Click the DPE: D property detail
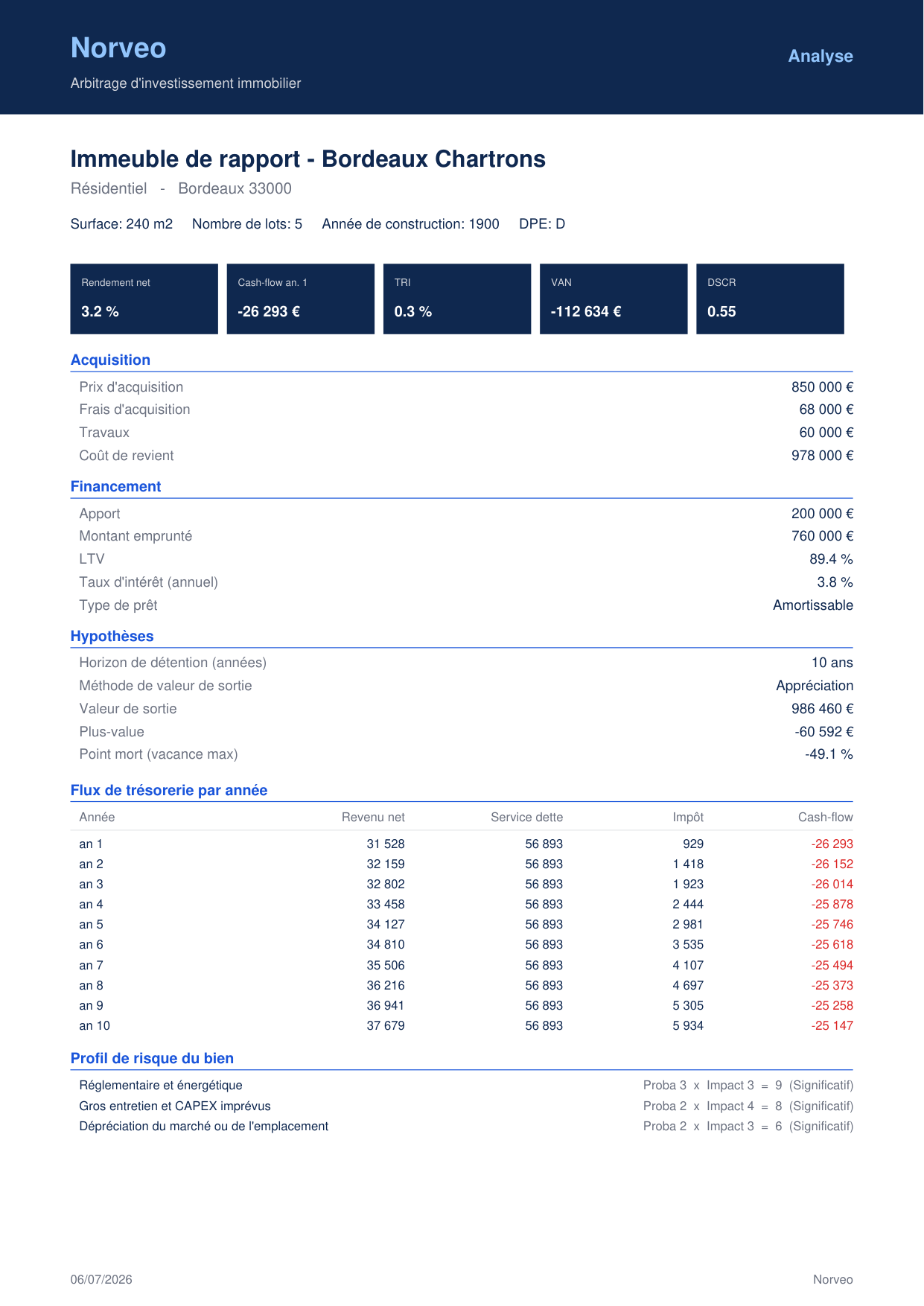 click(542, 224)
